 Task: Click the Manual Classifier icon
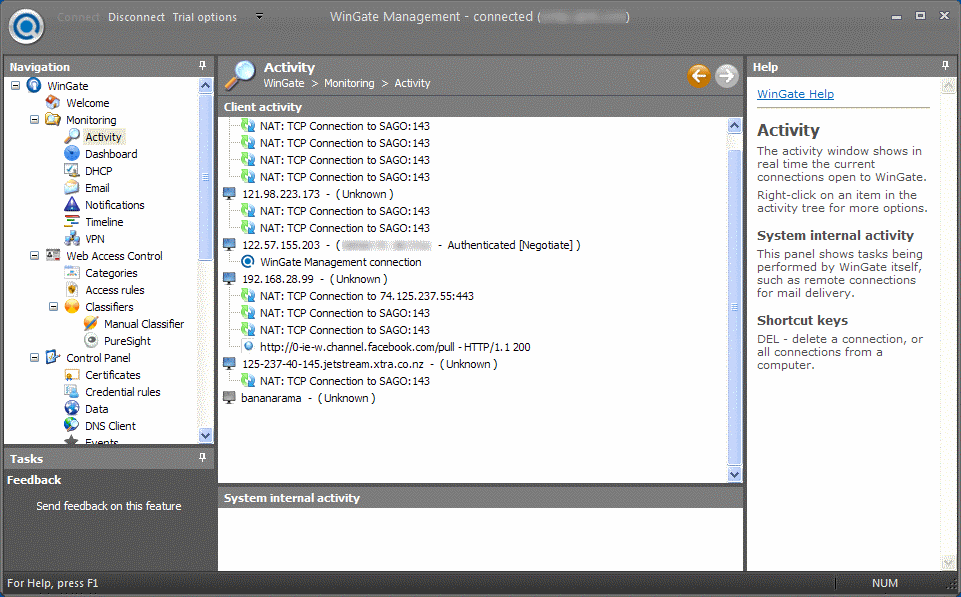pos(91,324)
